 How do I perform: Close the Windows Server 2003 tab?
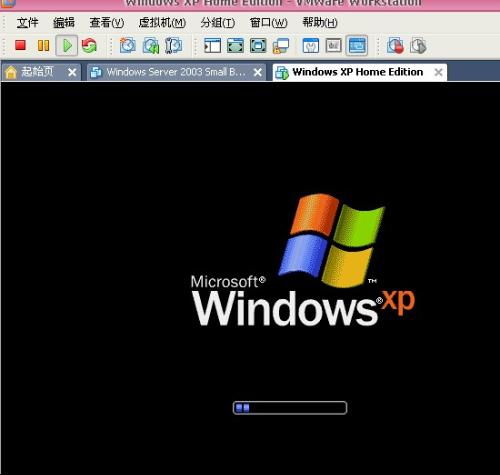pyautogui.click(x=258, y=72)
